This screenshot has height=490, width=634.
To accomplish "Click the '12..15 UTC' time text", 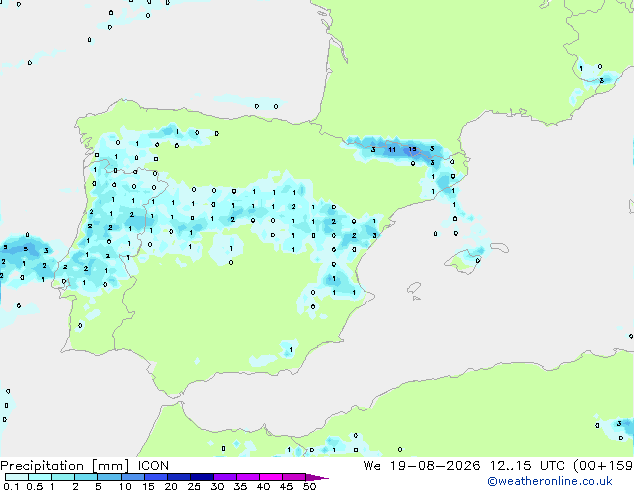I will 527,466.
